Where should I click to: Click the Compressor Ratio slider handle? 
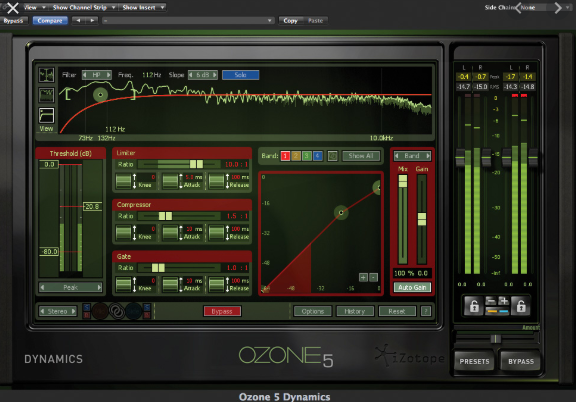[165, 216]
